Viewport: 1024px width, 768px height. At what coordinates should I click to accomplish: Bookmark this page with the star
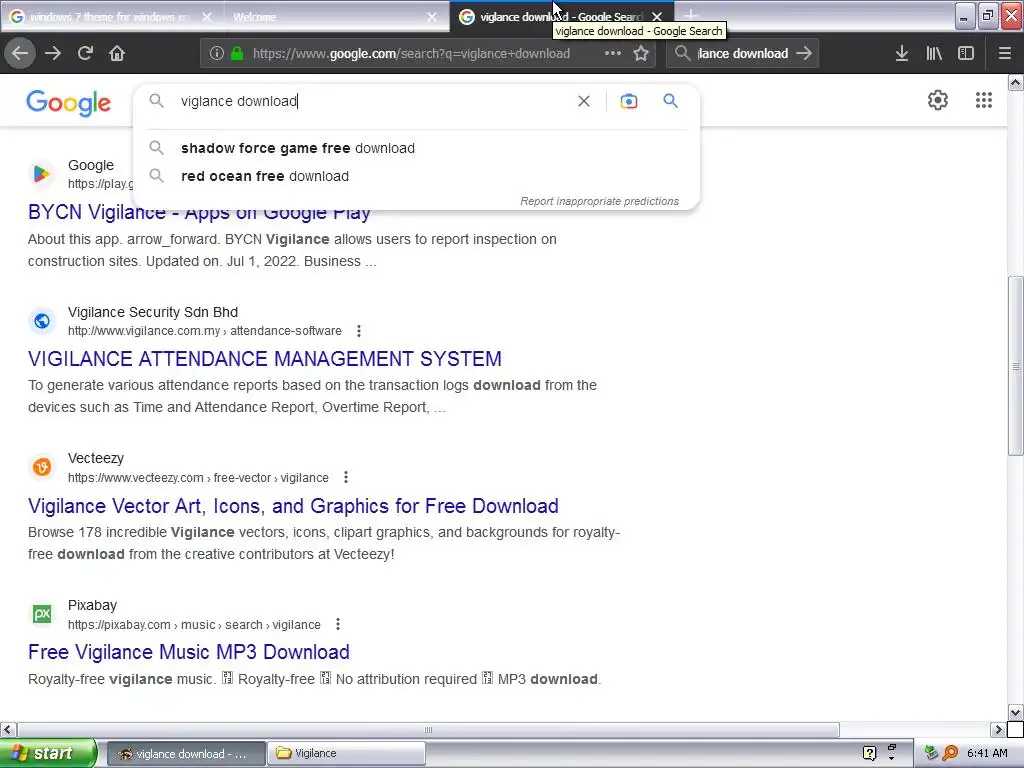pyautogui.click(x=641, y=54)
